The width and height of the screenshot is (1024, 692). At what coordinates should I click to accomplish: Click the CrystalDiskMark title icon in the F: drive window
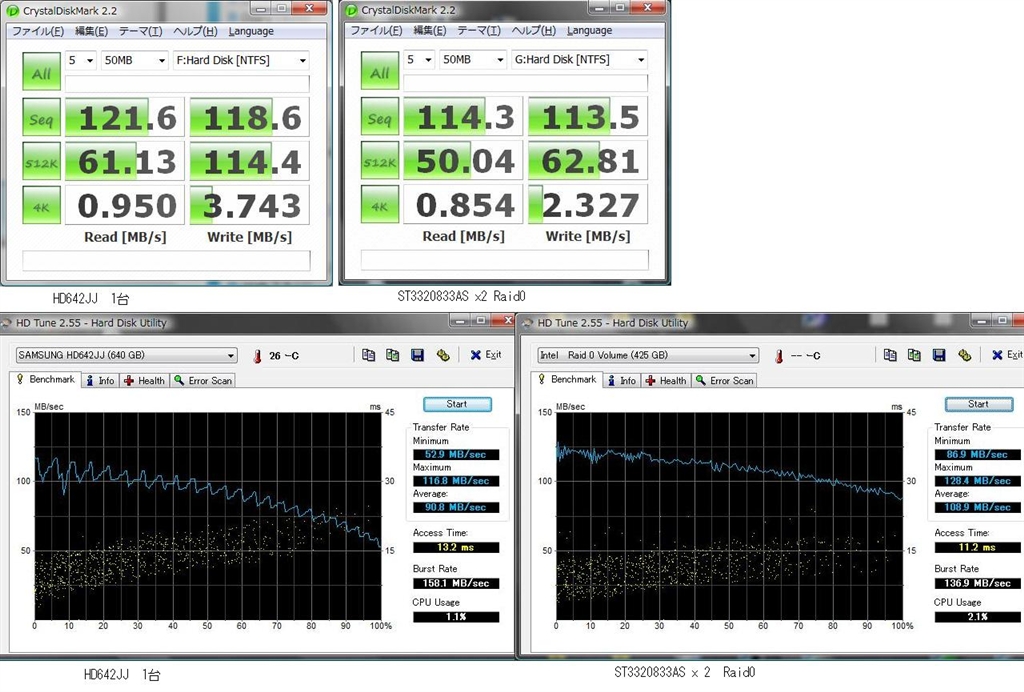[x=12, y=10]
